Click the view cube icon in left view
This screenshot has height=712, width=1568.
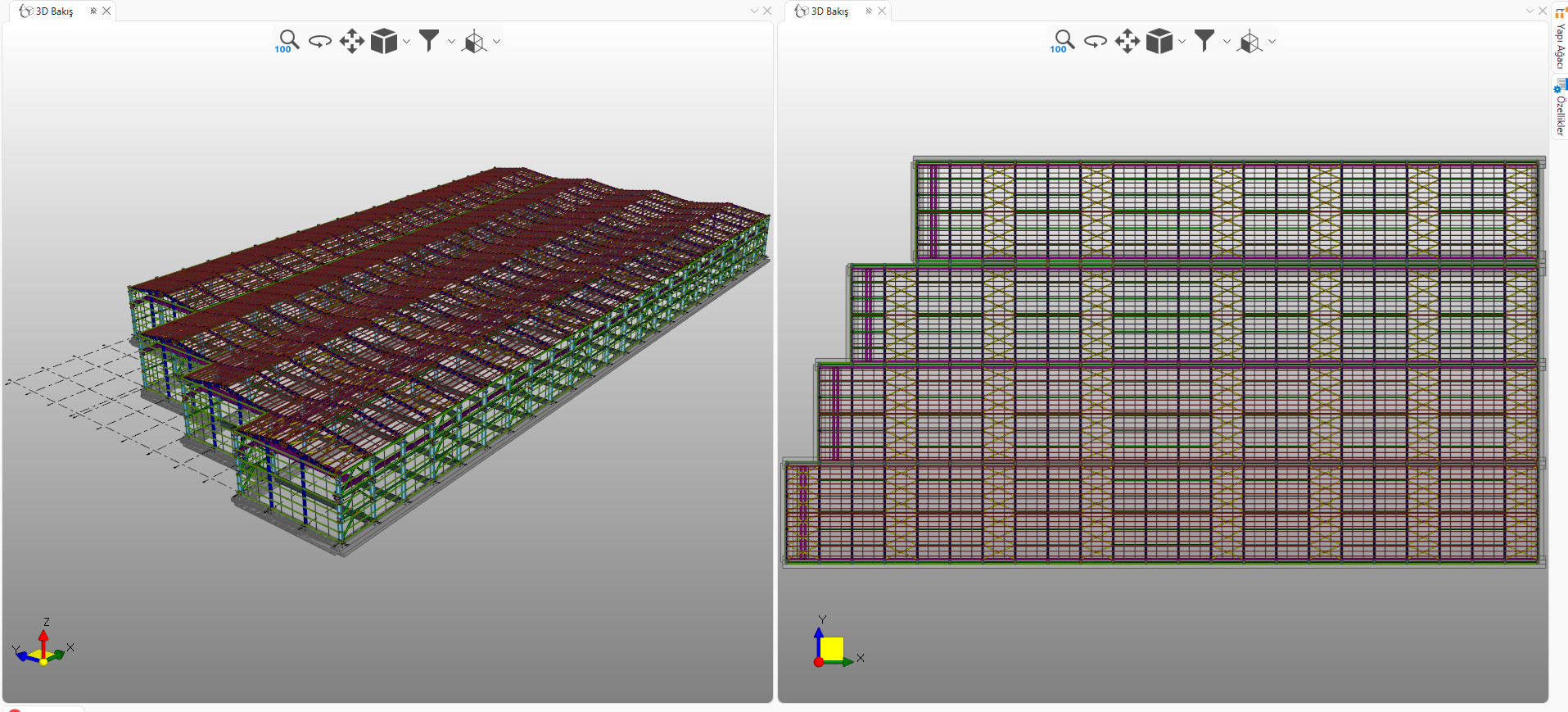pyautogui.click(x=383, y=41)
